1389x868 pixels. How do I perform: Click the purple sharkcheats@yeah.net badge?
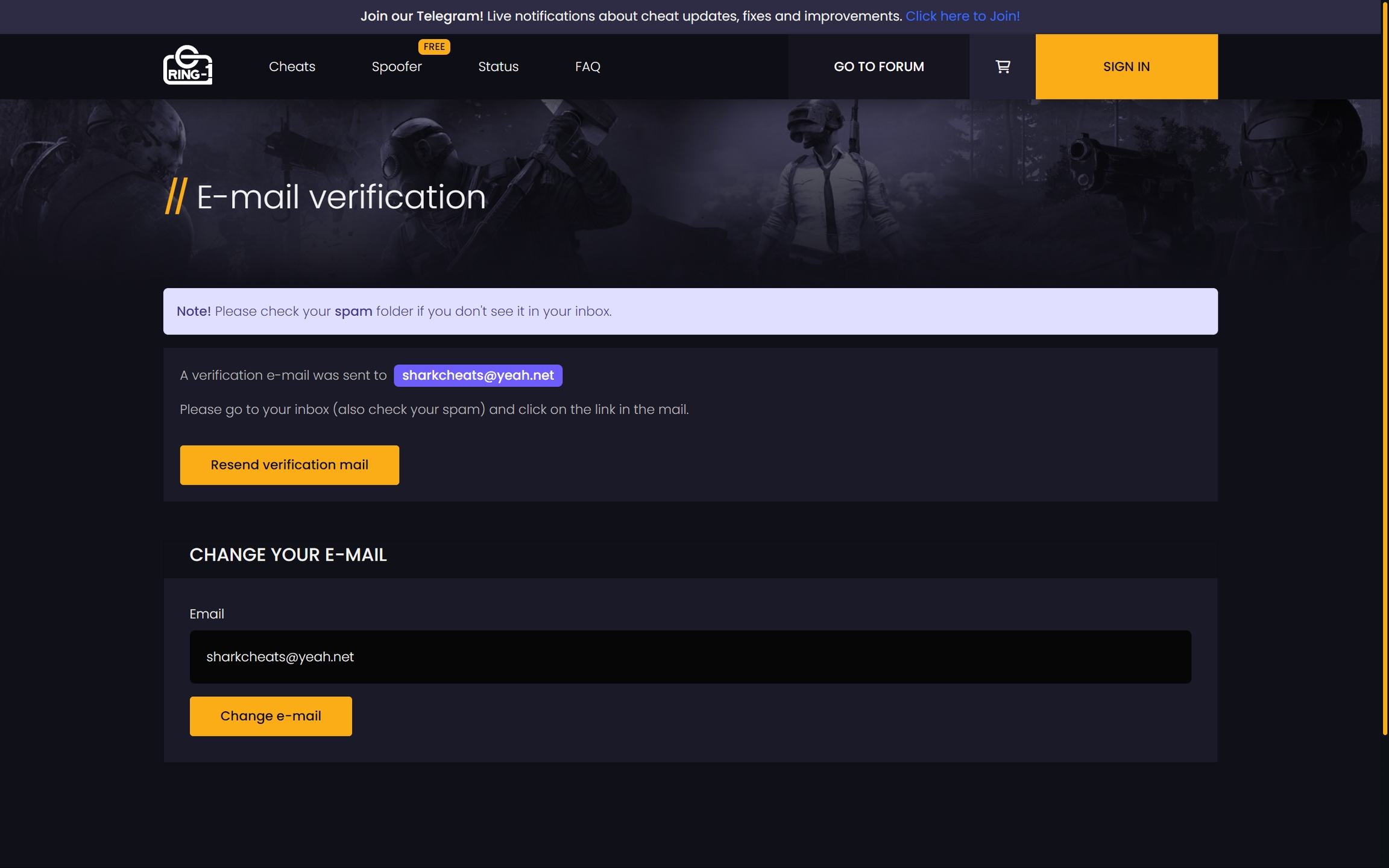pyautogui.click(x=477, y=375)
